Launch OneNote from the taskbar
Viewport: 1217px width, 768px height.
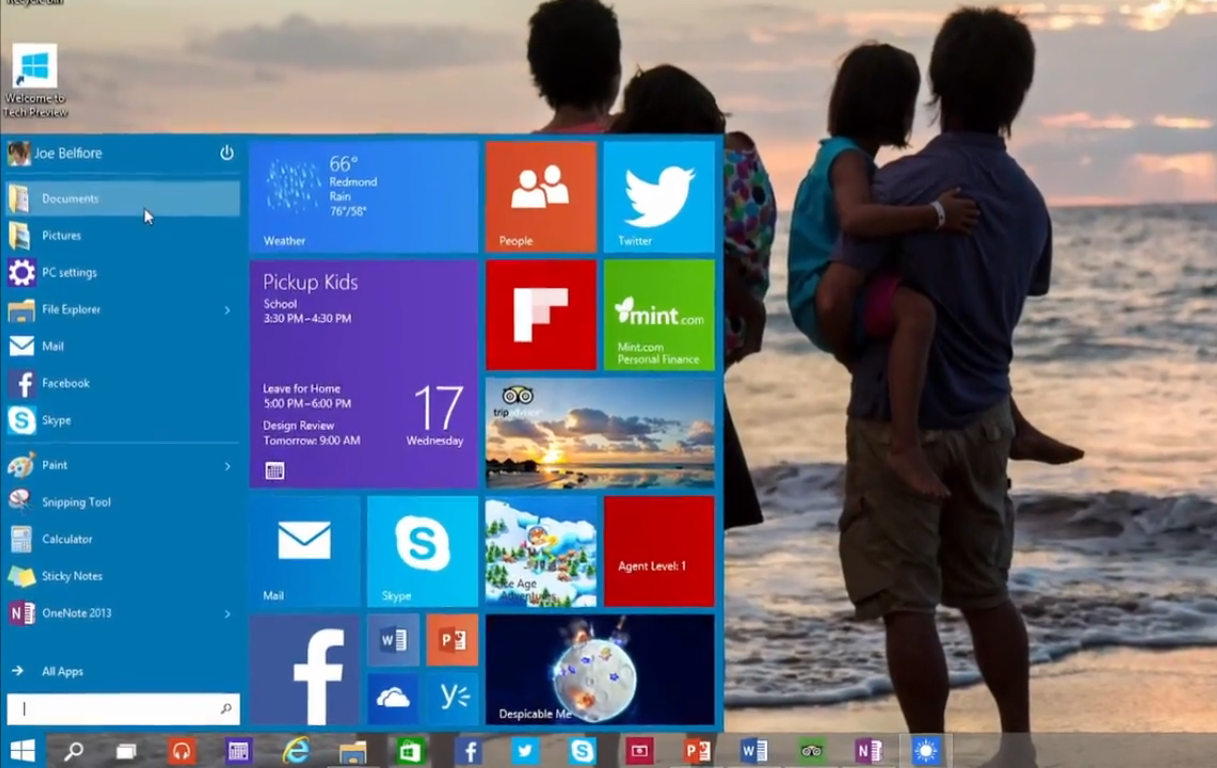pyautogui.click(x=868, y=750)
